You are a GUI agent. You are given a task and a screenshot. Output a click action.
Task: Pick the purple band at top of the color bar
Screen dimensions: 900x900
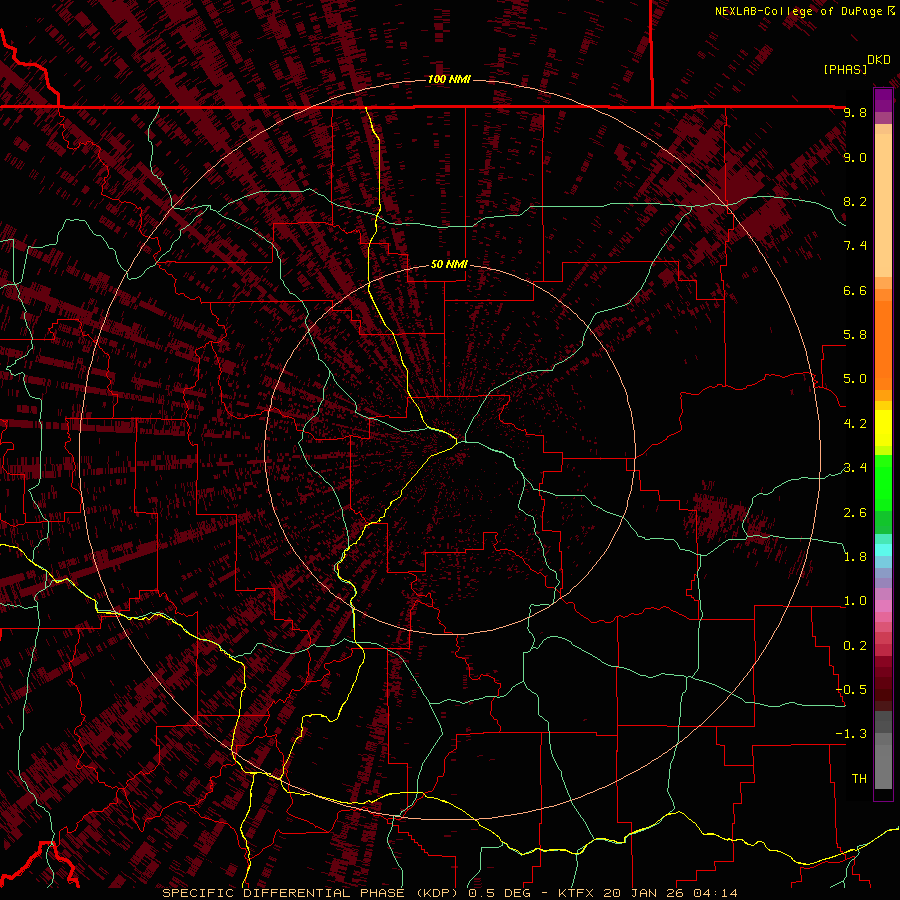(x=883, y=100)
